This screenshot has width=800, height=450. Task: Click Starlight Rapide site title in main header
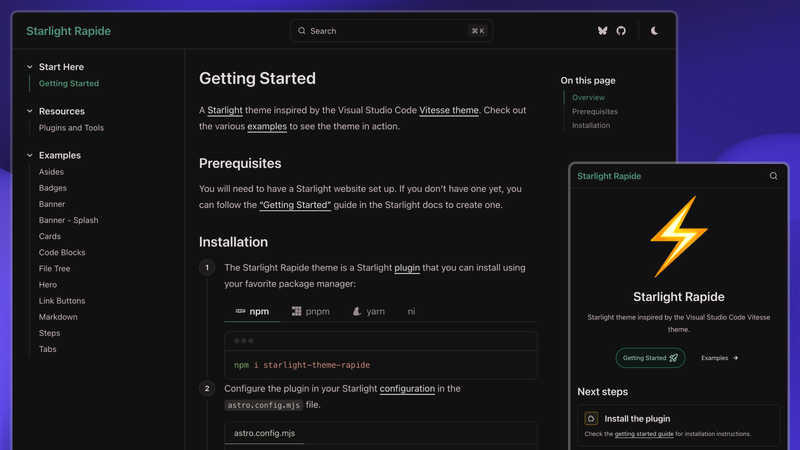coord(68,31)
